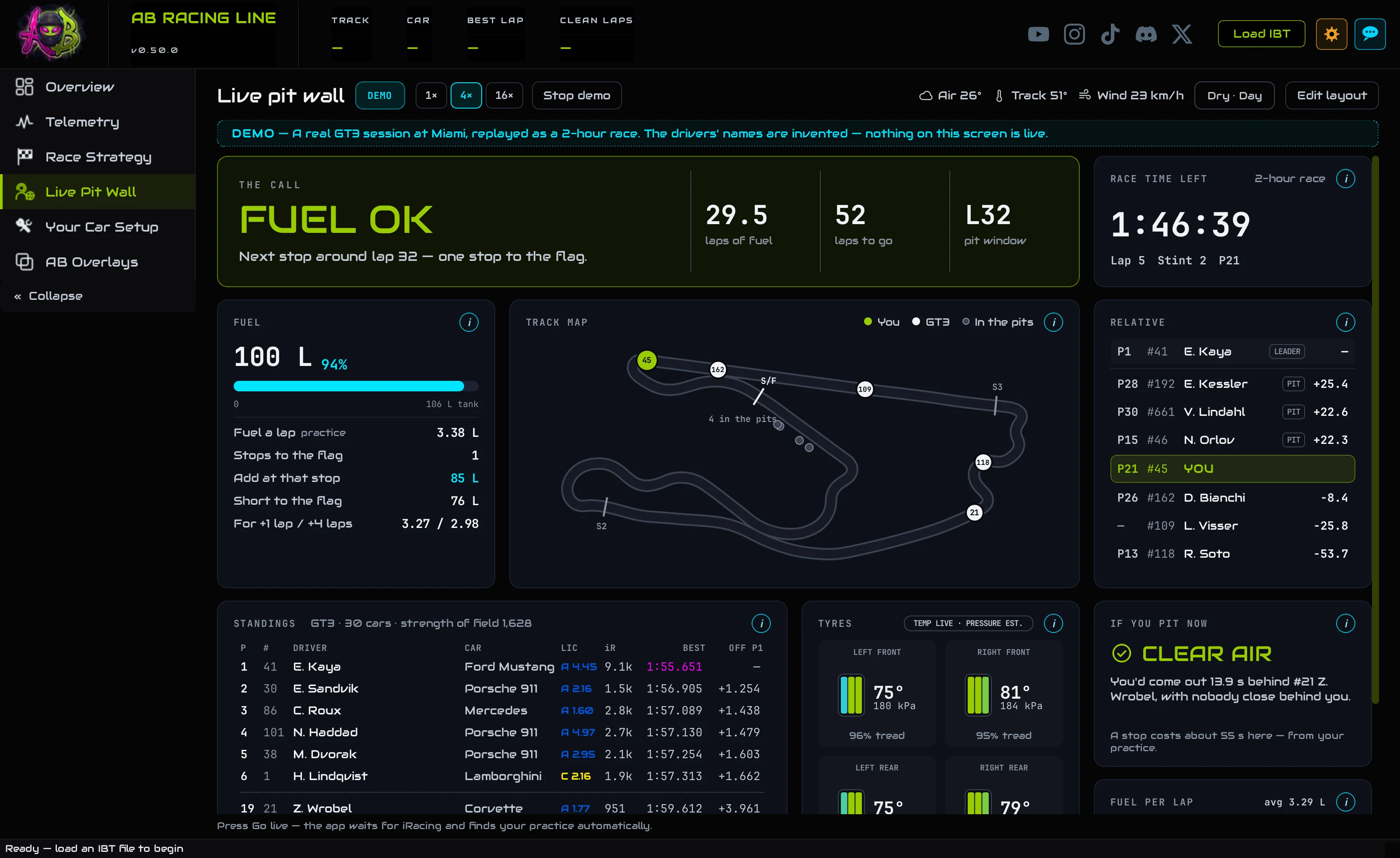Open the Overview page
Viewport: 1400px width, 858px height.
98,87
